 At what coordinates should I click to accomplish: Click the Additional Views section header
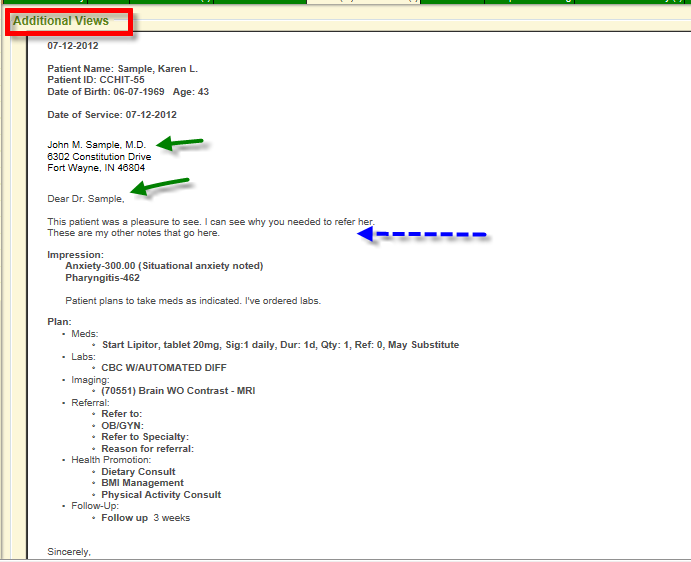tap(62, 21)
